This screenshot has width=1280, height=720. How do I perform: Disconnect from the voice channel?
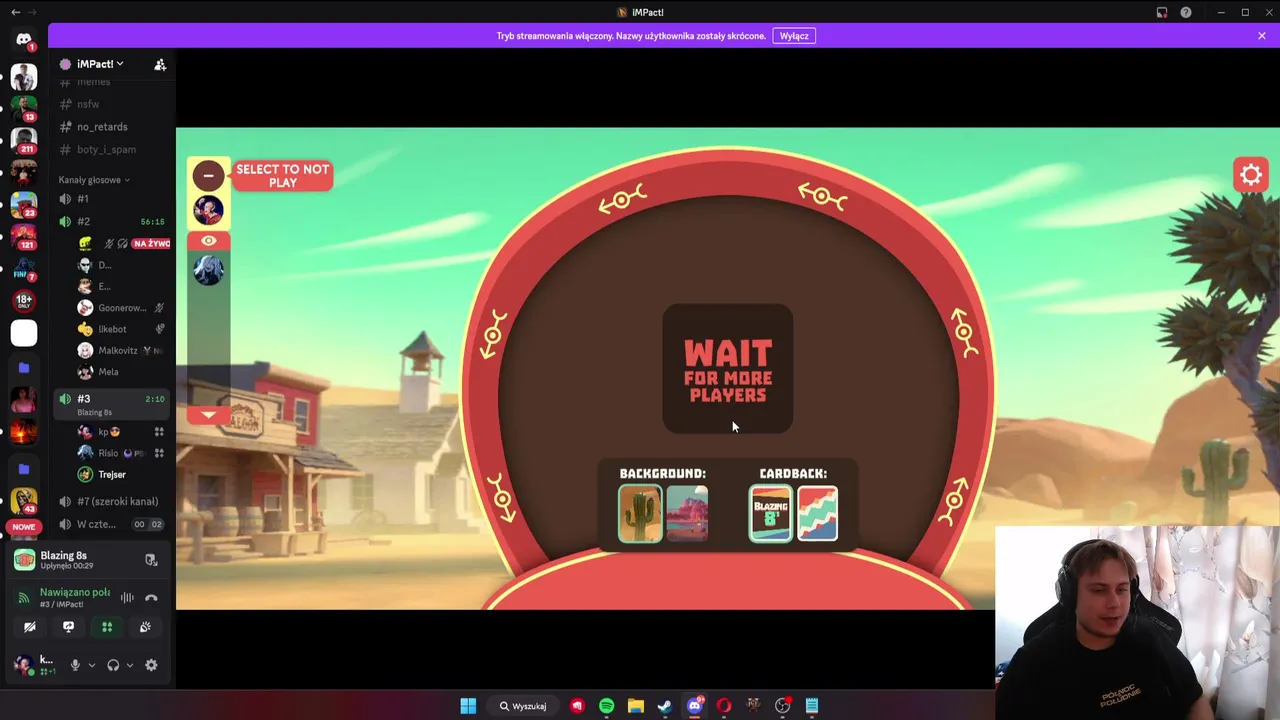pyautogui.click(x=151, y=598)
